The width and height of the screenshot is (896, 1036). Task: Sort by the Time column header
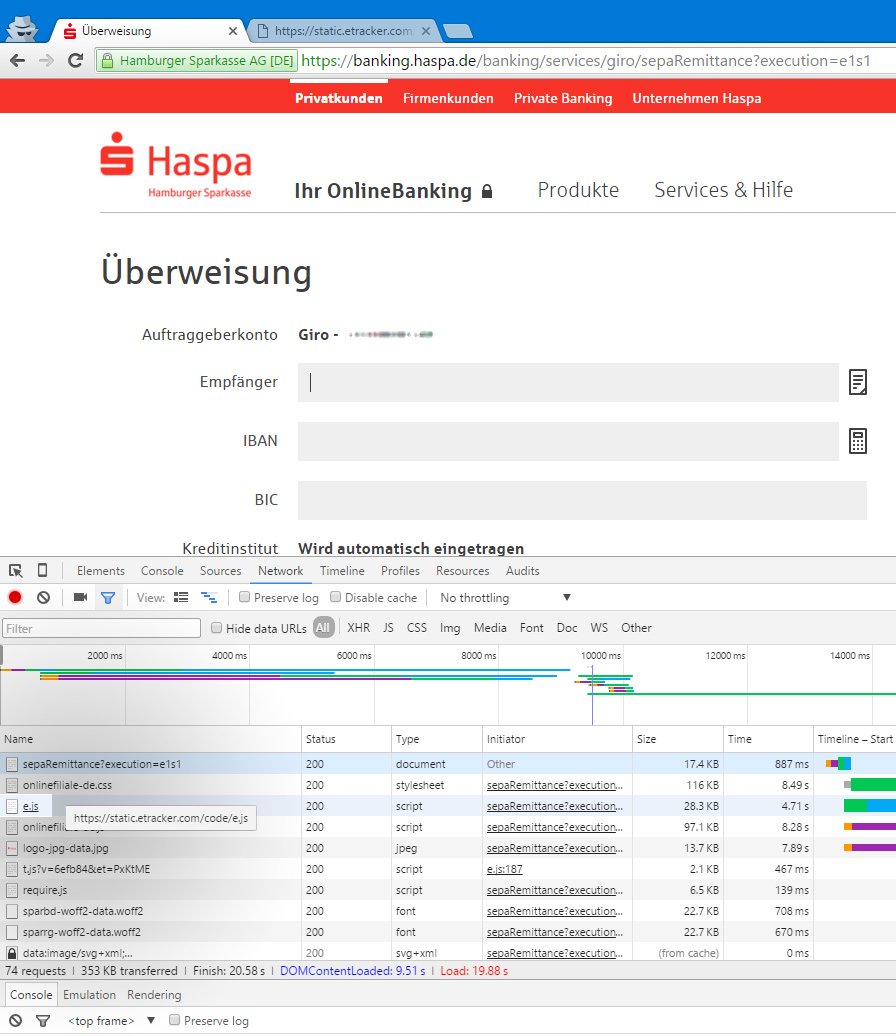[768, 739]
